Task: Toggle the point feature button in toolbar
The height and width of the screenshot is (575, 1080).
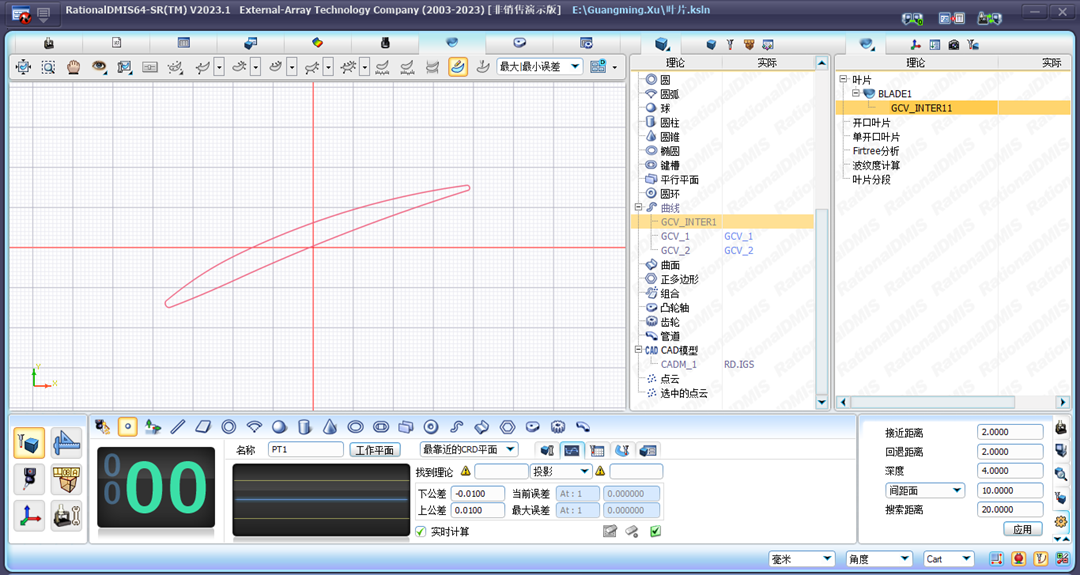Action: (x=127, y=426)
